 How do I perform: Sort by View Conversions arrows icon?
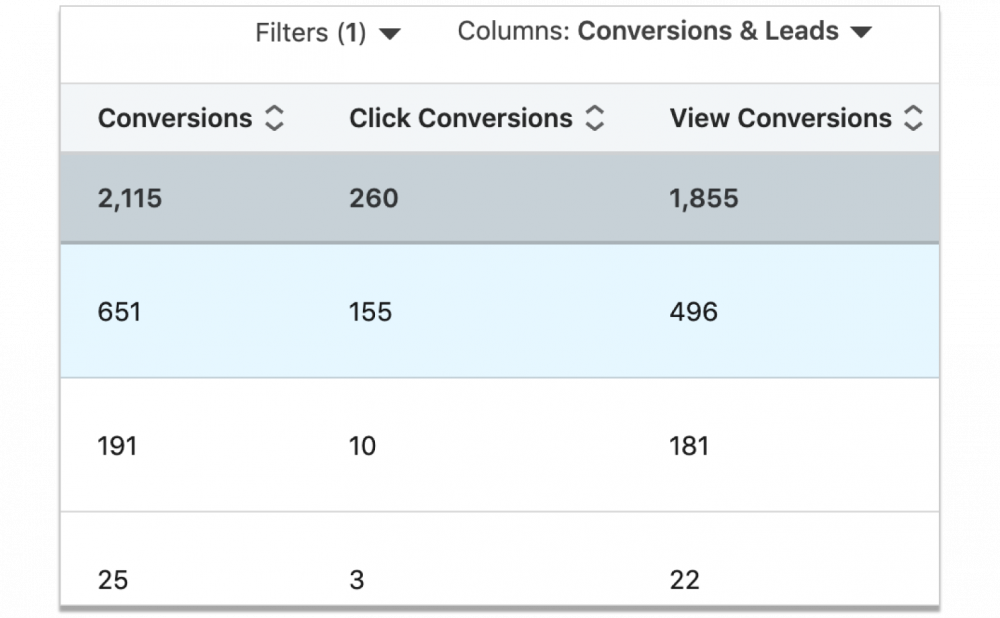[913, 118]
